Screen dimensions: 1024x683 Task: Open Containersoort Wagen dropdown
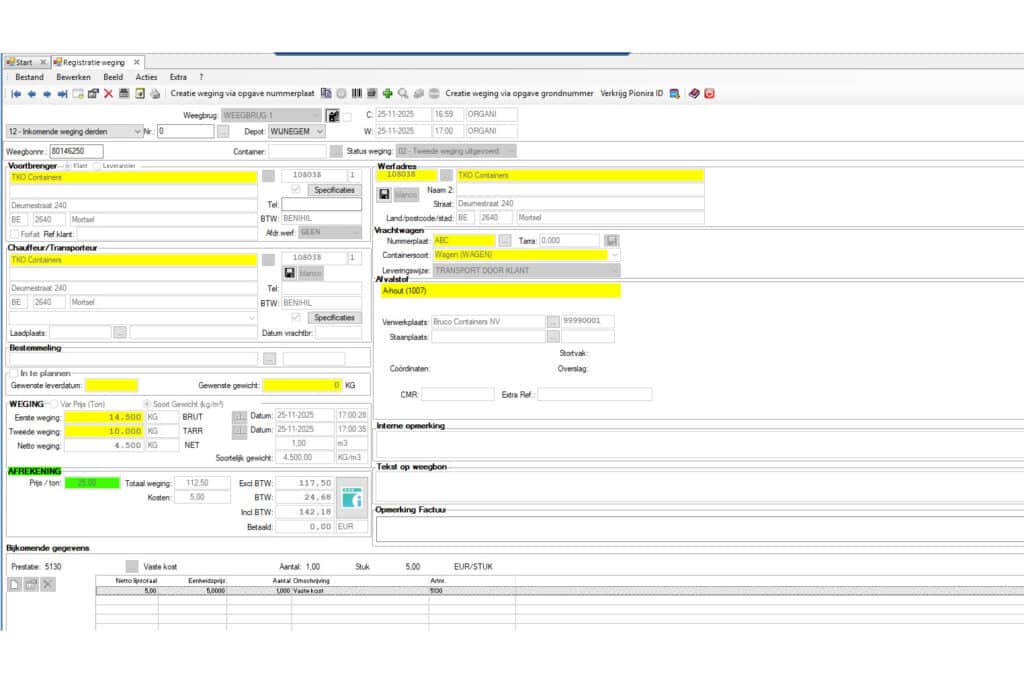coord(614,255)
